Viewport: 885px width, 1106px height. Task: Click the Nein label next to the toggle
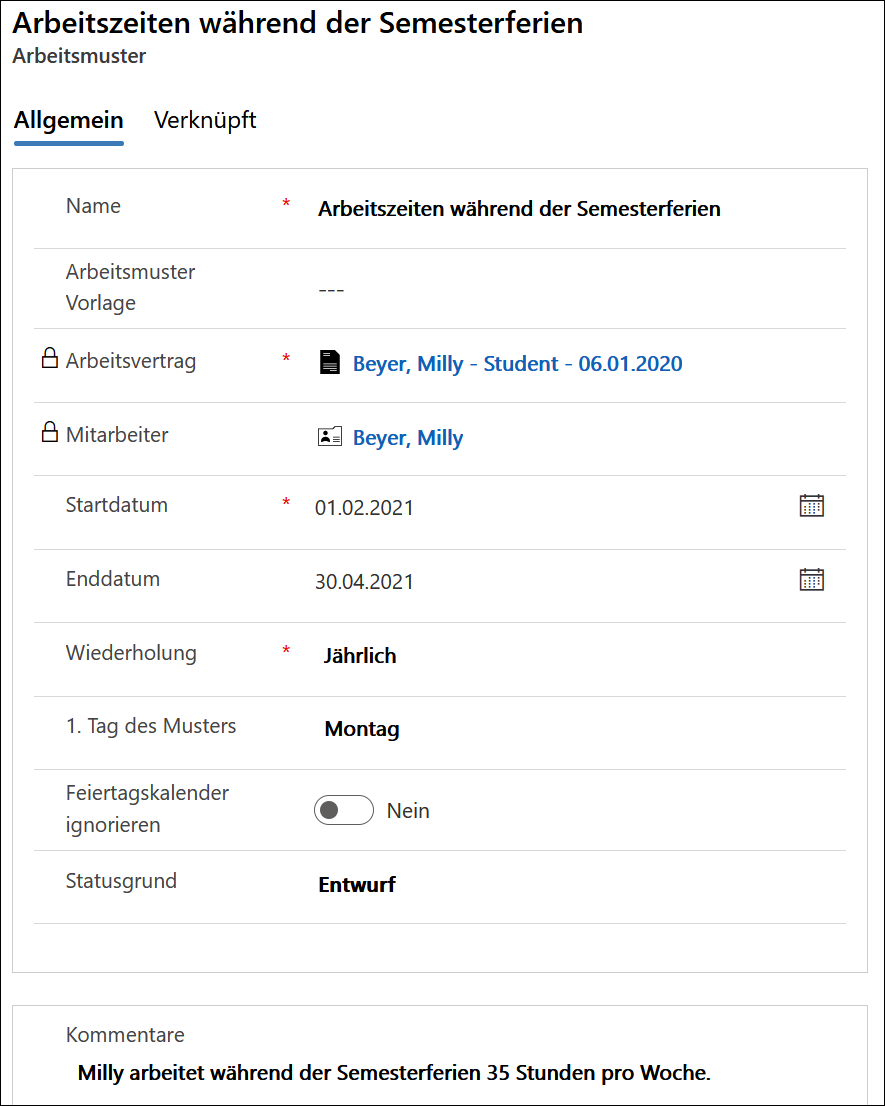click(408, 810)
